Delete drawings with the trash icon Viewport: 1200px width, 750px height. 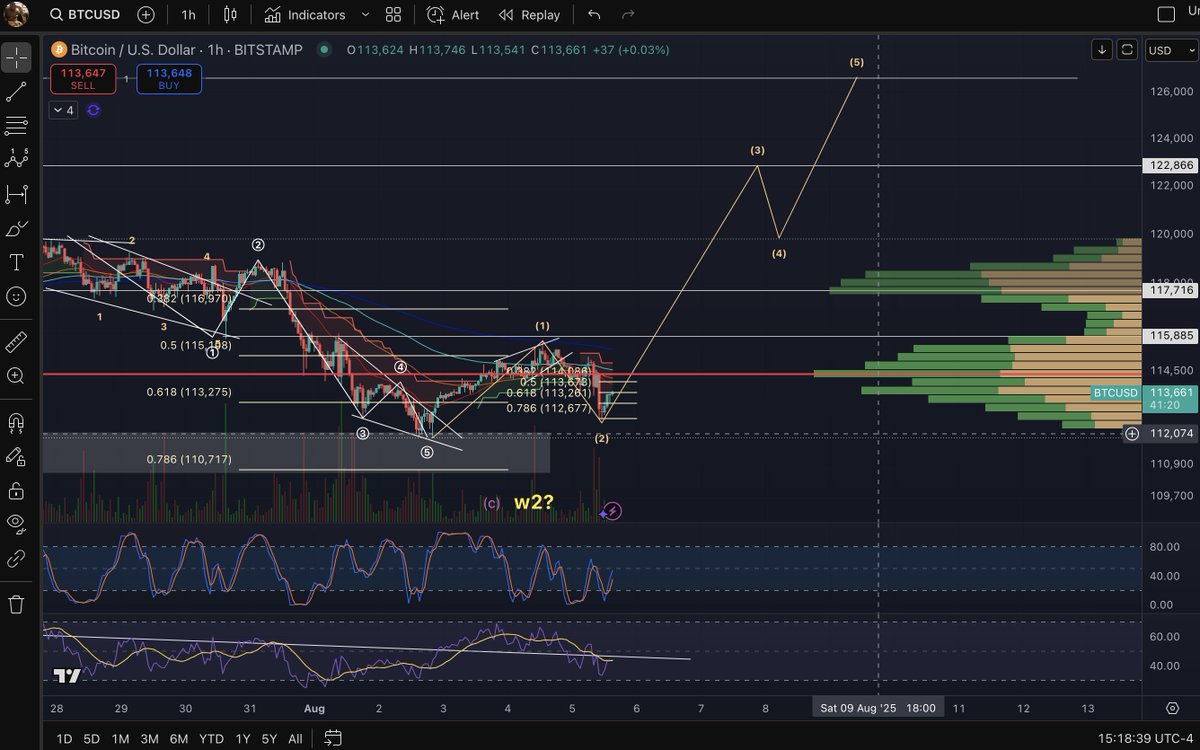pos(16,604)
